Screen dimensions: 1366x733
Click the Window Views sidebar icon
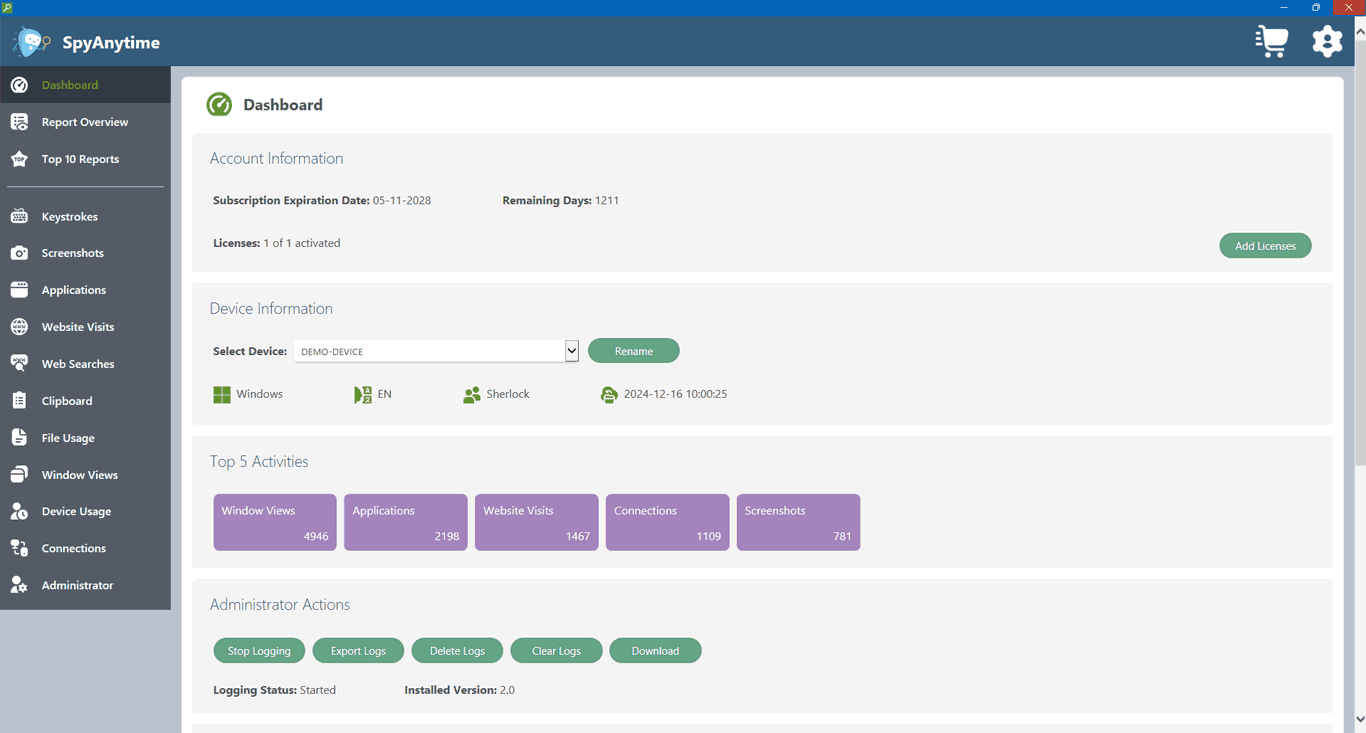click(19, 475)
